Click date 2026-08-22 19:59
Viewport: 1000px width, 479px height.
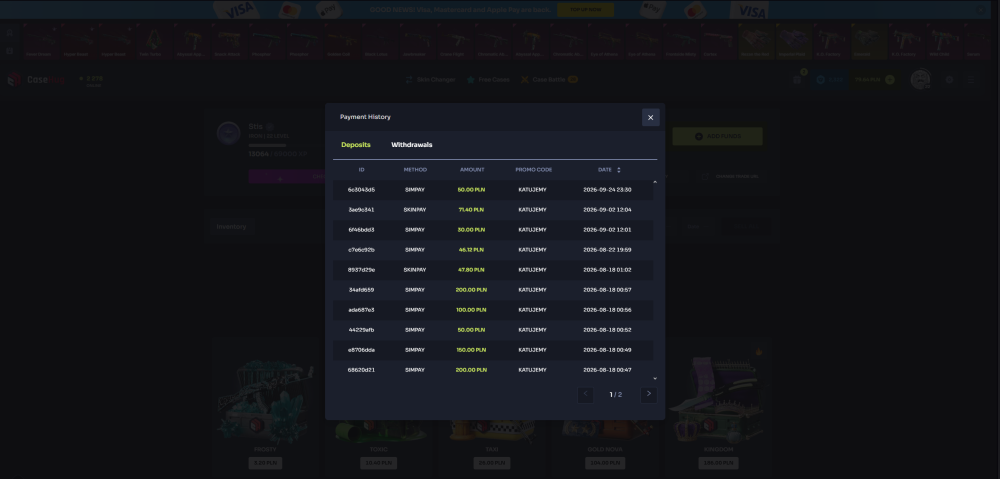pyautogui.click(x=607, y=249)
